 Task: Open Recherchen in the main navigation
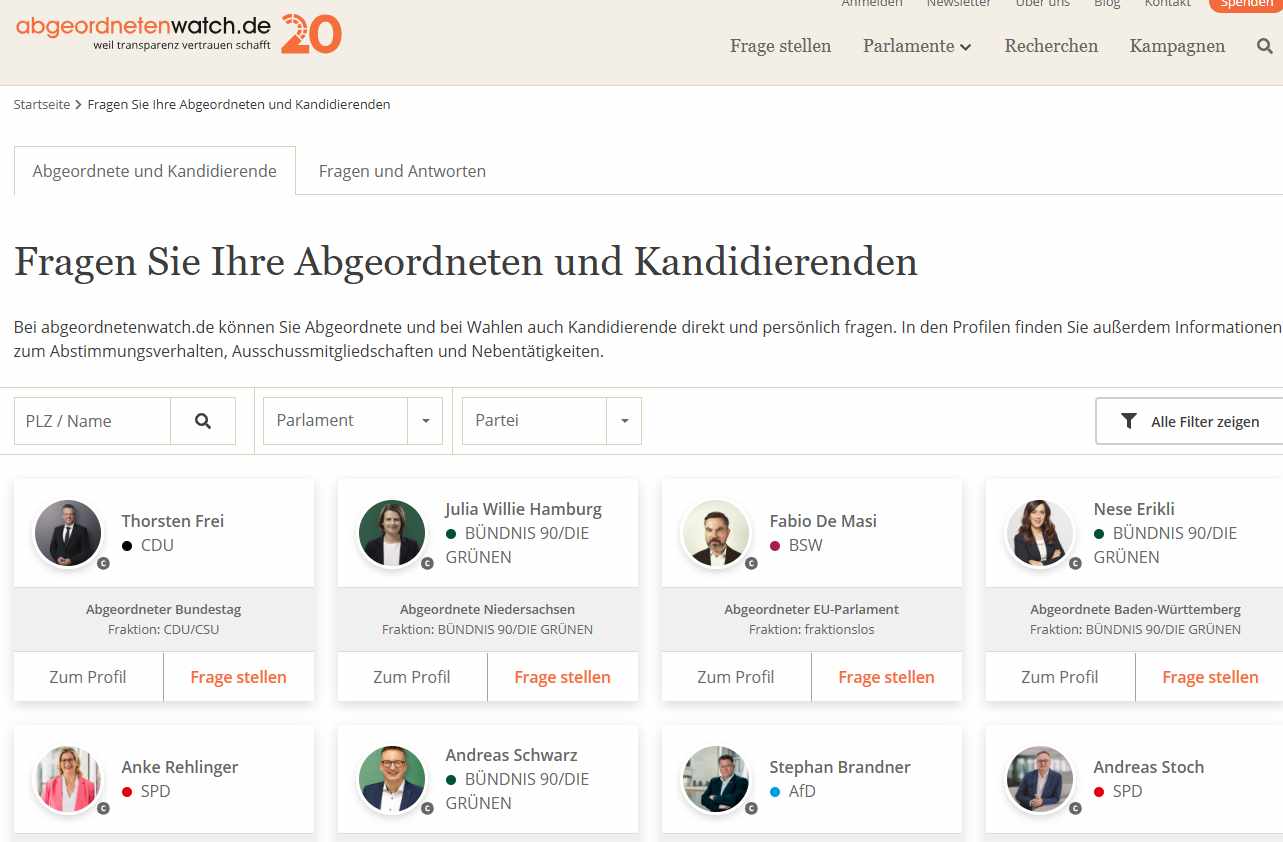click(1051, 46)
